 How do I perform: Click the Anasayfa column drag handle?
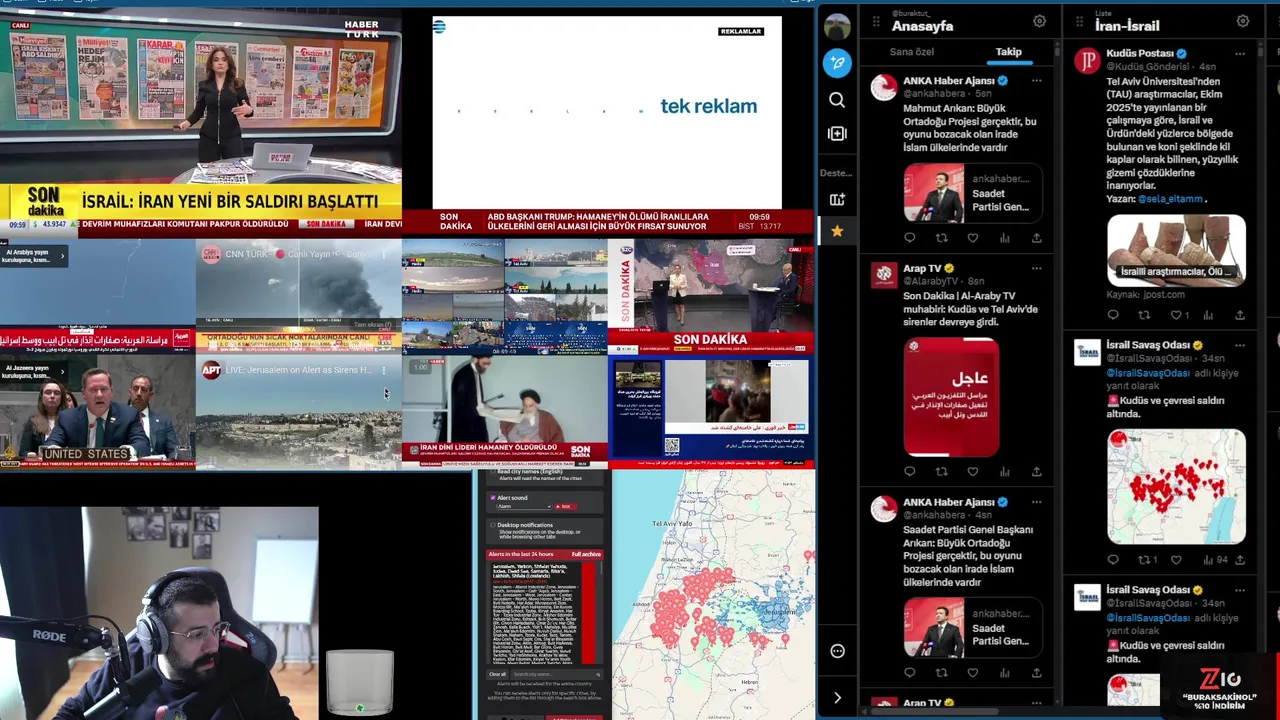(x=876, y=21)
